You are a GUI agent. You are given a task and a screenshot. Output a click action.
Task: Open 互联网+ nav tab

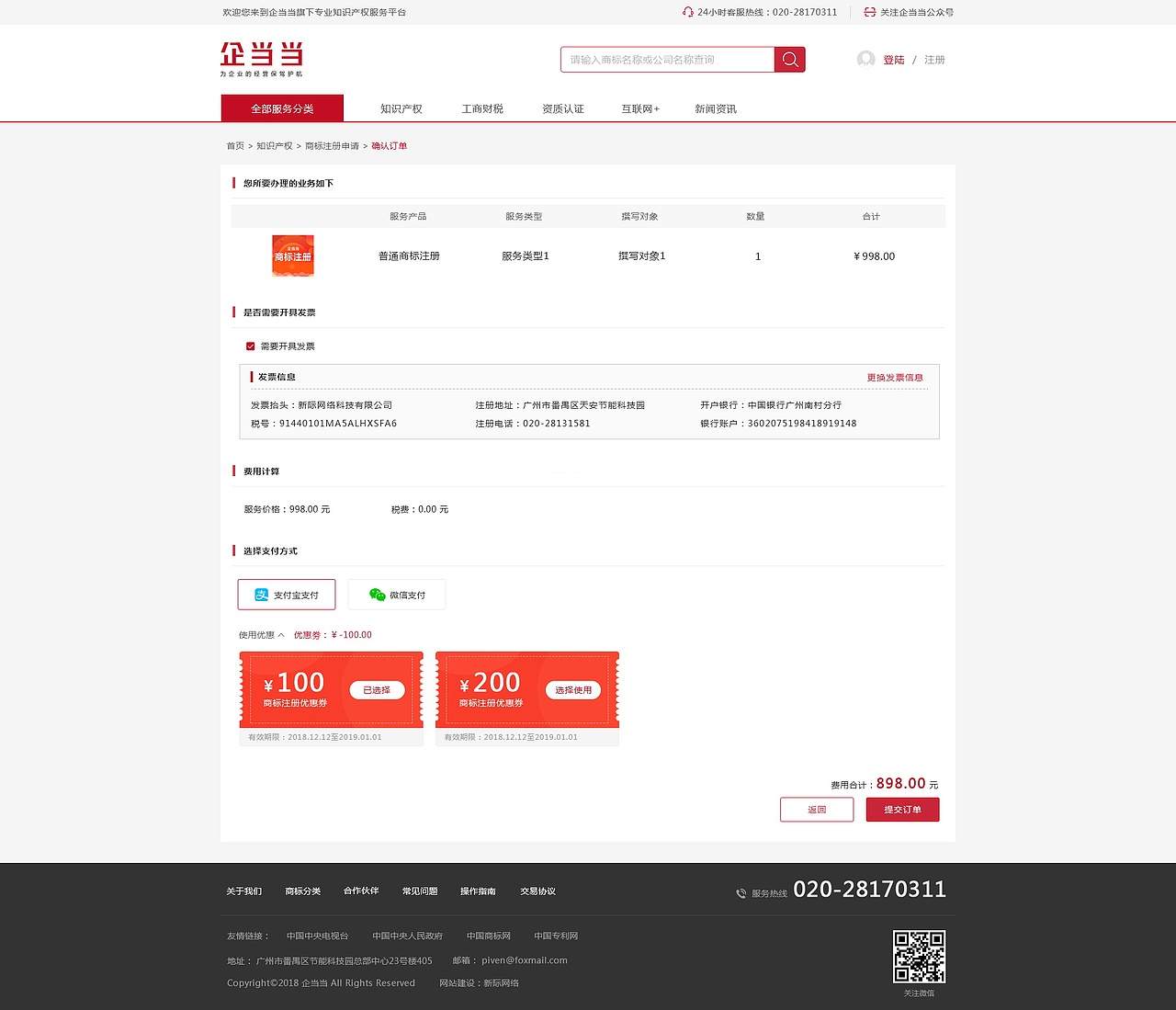(640, 108)
